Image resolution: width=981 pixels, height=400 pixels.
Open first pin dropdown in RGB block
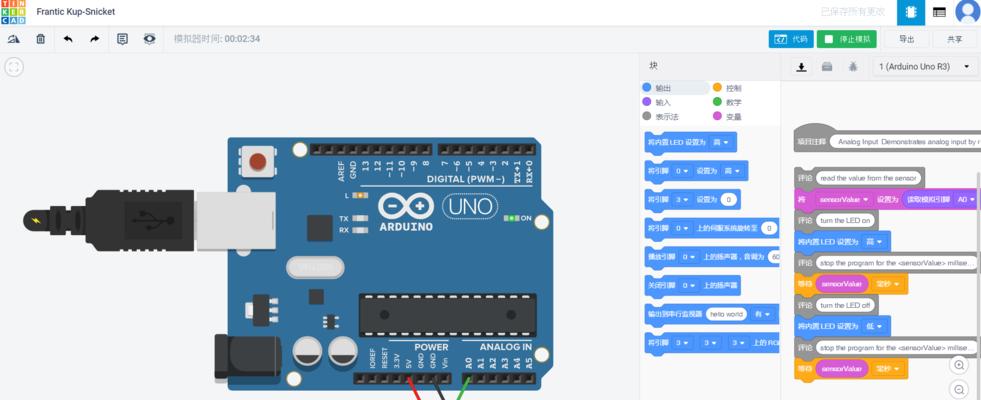(x=684, y=343)
